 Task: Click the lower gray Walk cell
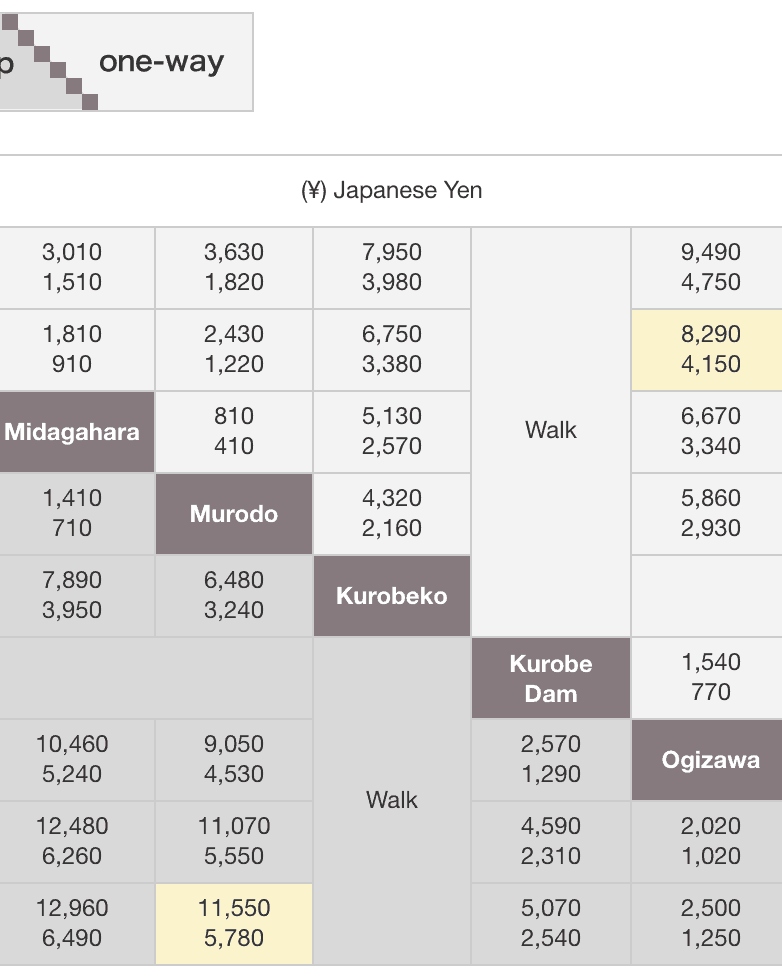pos(392,800)
